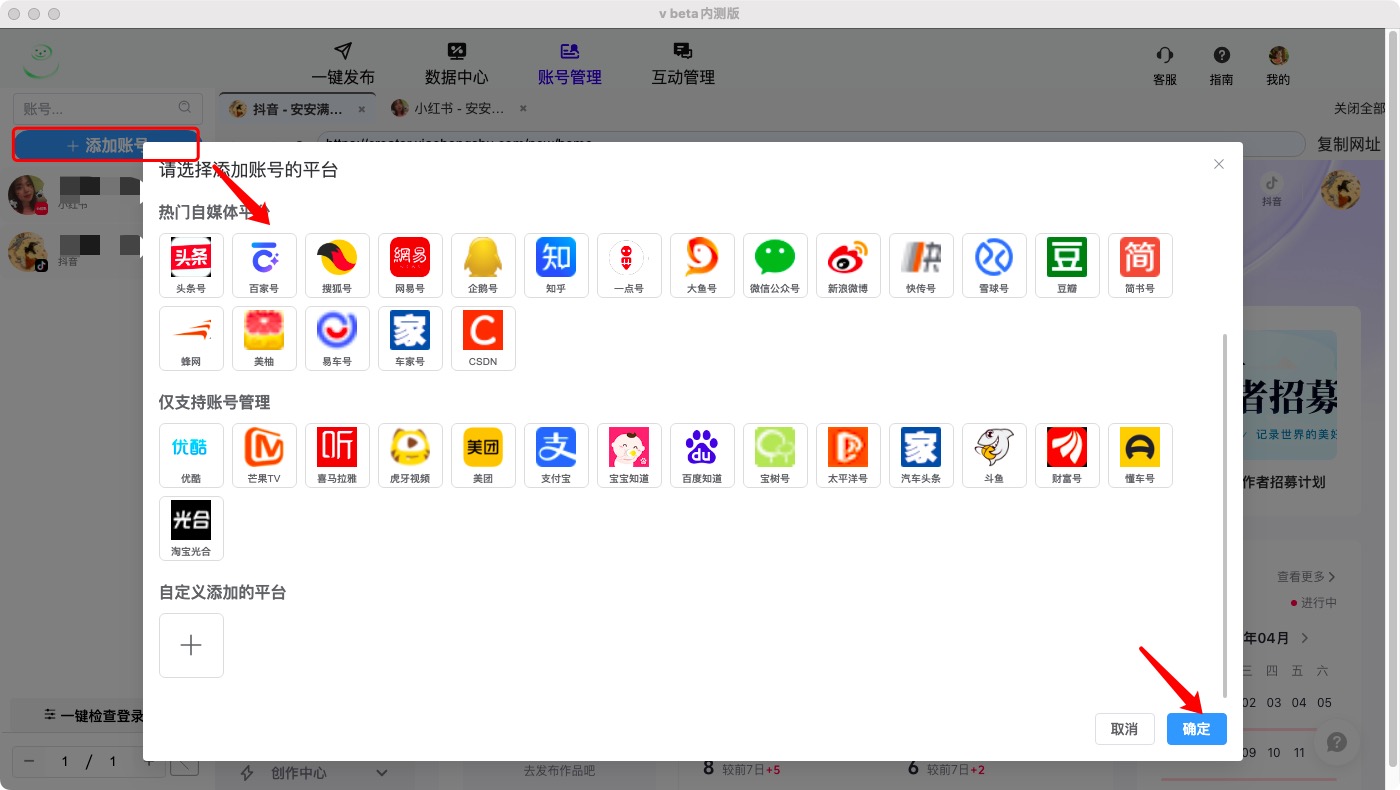This screenshot has height=790, width=1400.
Task: Select the 宝树号 platform
Action: tap(775, 455)
